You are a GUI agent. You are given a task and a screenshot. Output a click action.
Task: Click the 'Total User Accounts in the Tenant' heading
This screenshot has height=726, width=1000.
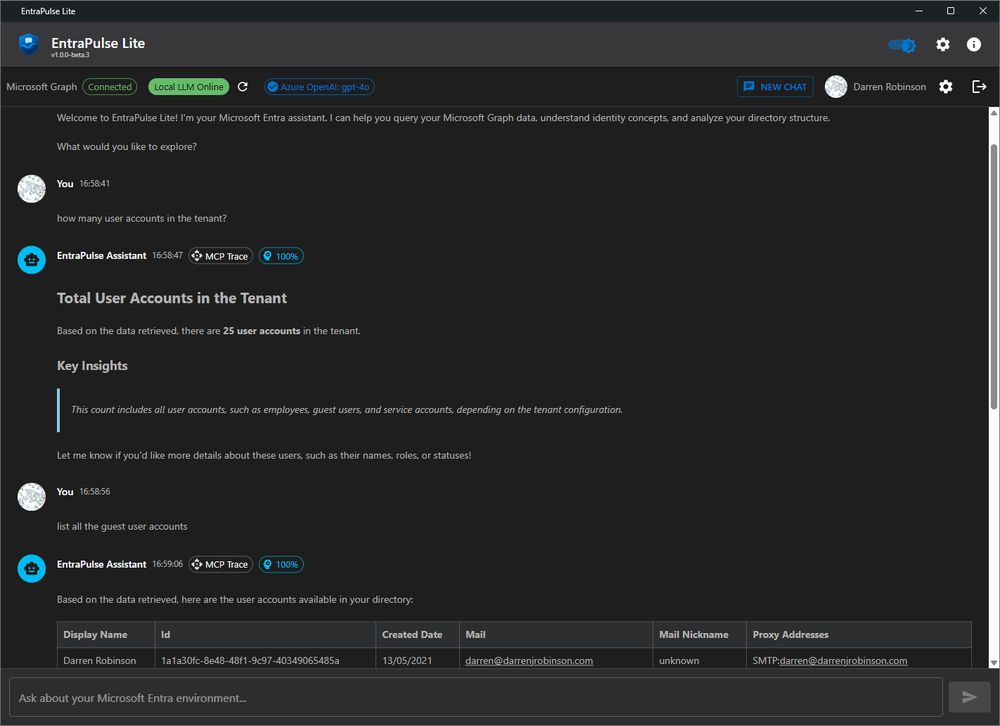coord(172,298)
